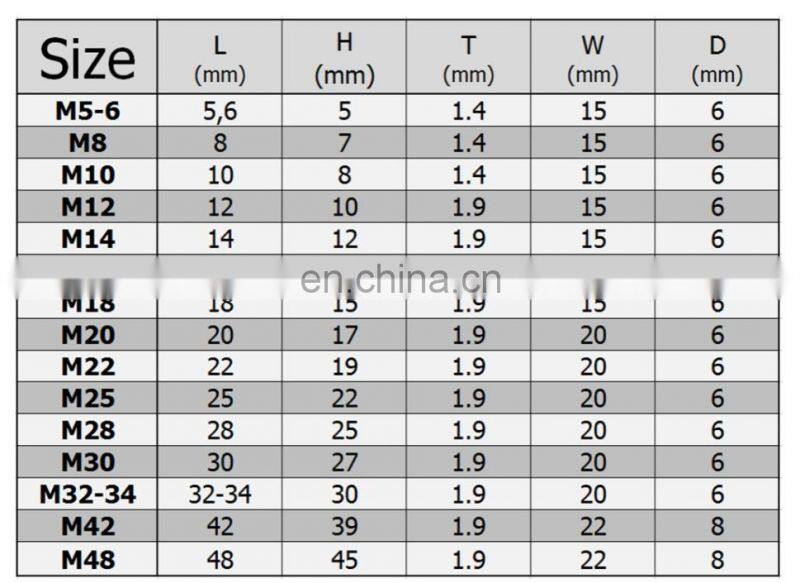Select the H (mm) column header
Viewport: 800px width, 583px height.
click(x=344, y=59)
